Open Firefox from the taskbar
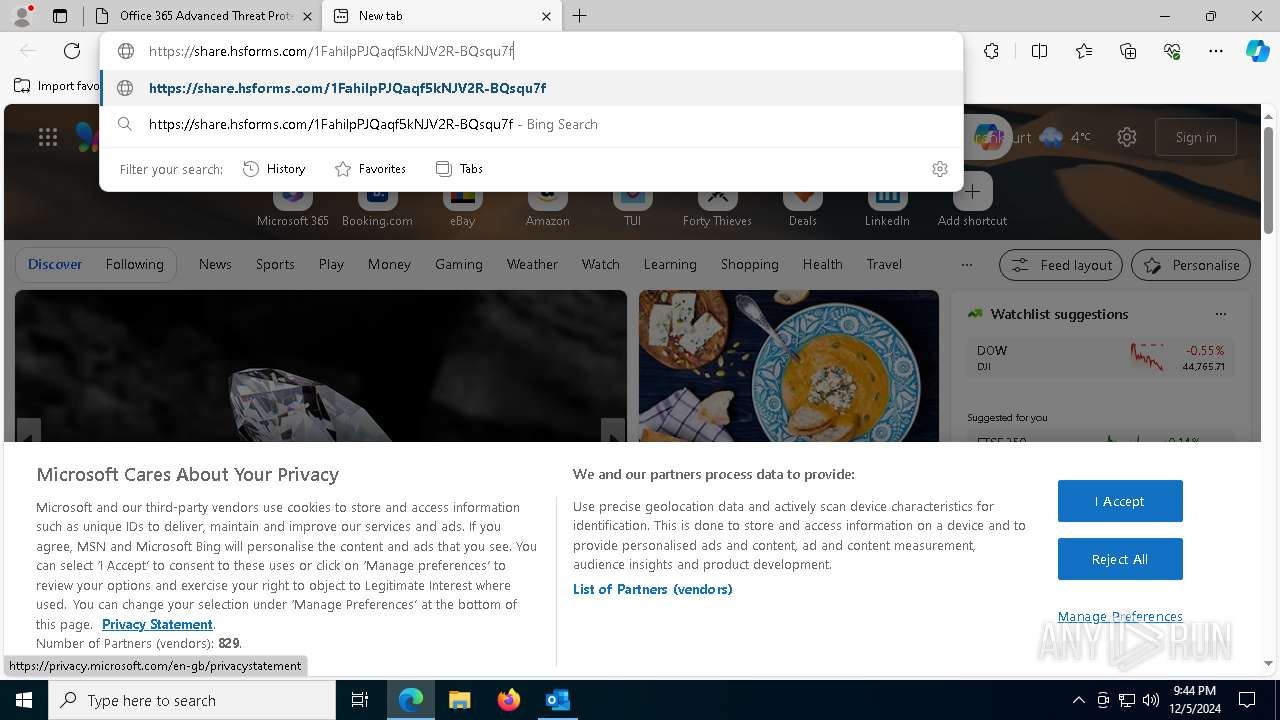1280x720 pixels. (509, 700)
